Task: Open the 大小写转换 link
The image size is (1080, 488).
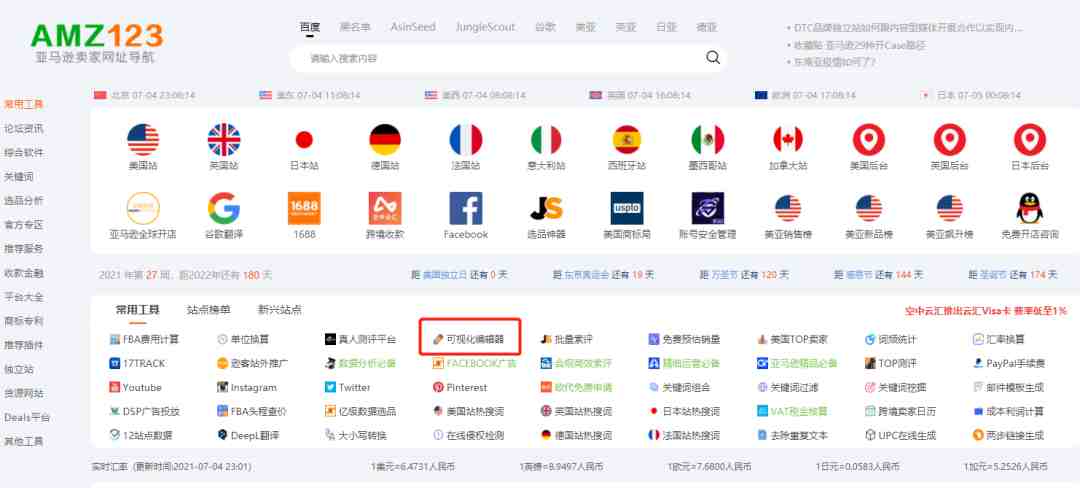Action: 355,436
